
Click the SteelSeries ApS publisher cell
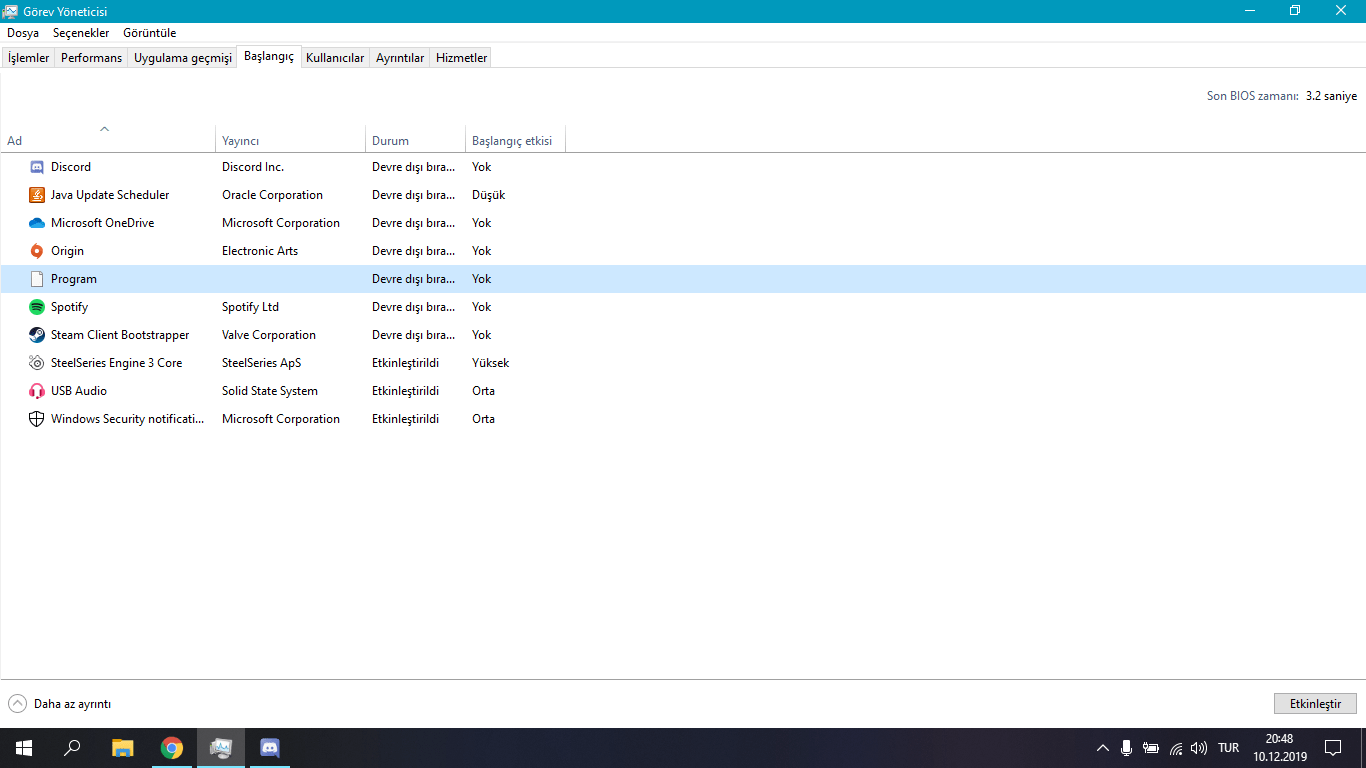coord(261,363)
